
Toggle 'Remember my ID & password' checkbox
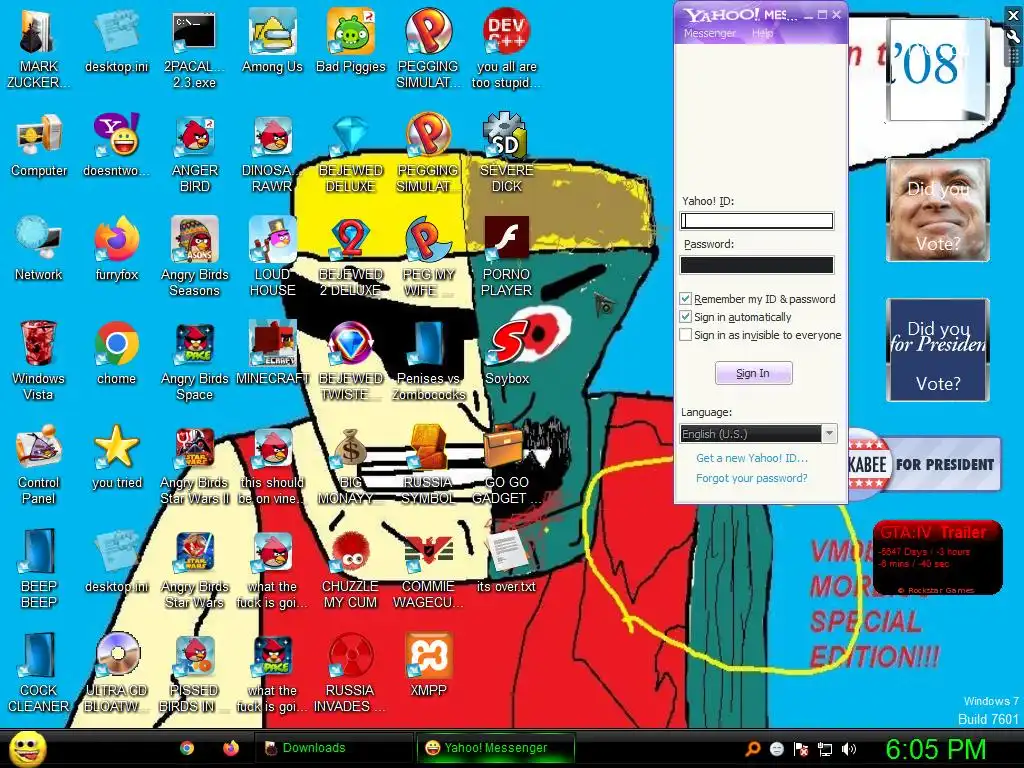[x=685, y=298]
